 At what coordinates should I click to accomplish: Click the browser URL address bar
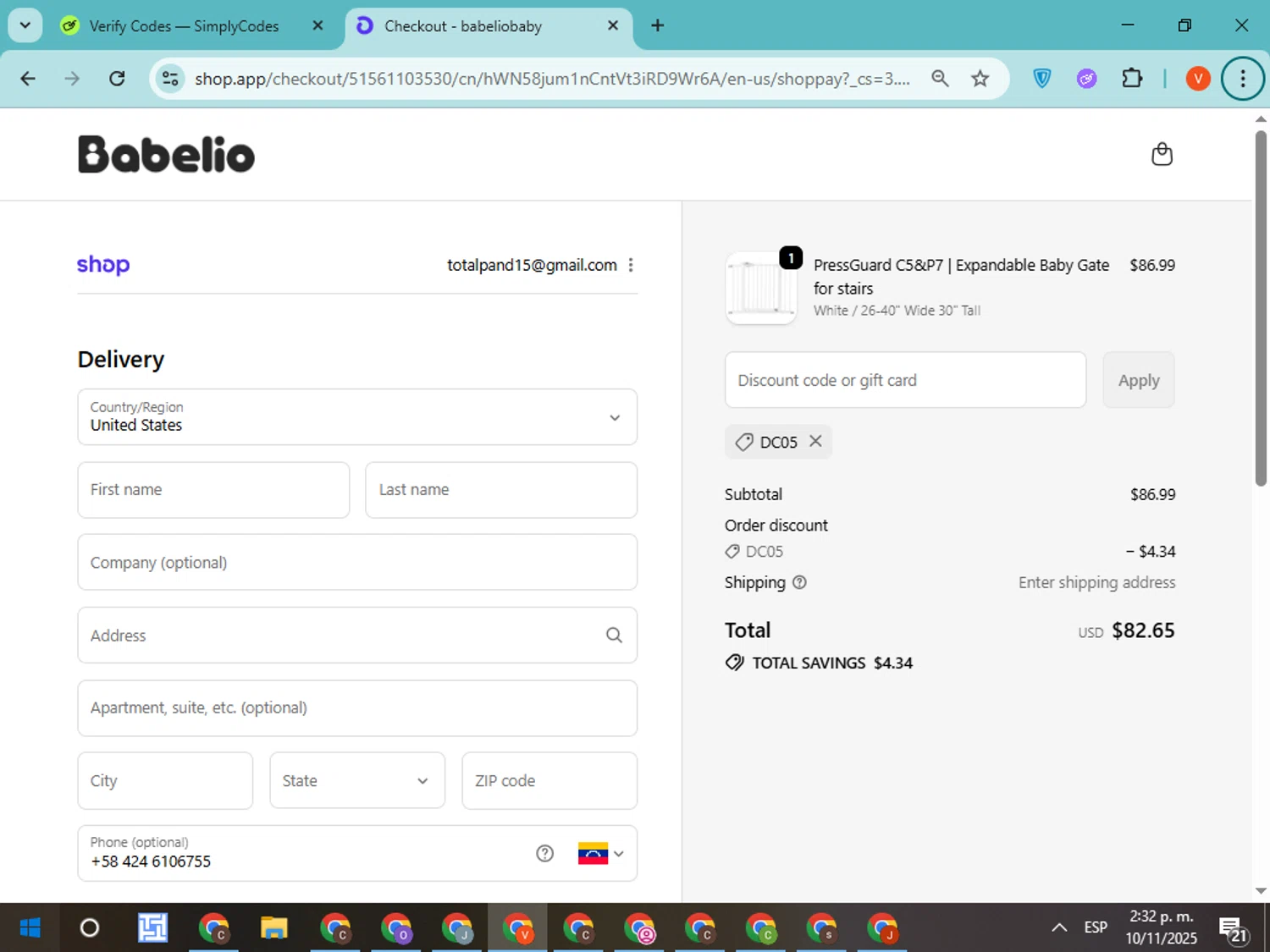click(x=552, y=79)
